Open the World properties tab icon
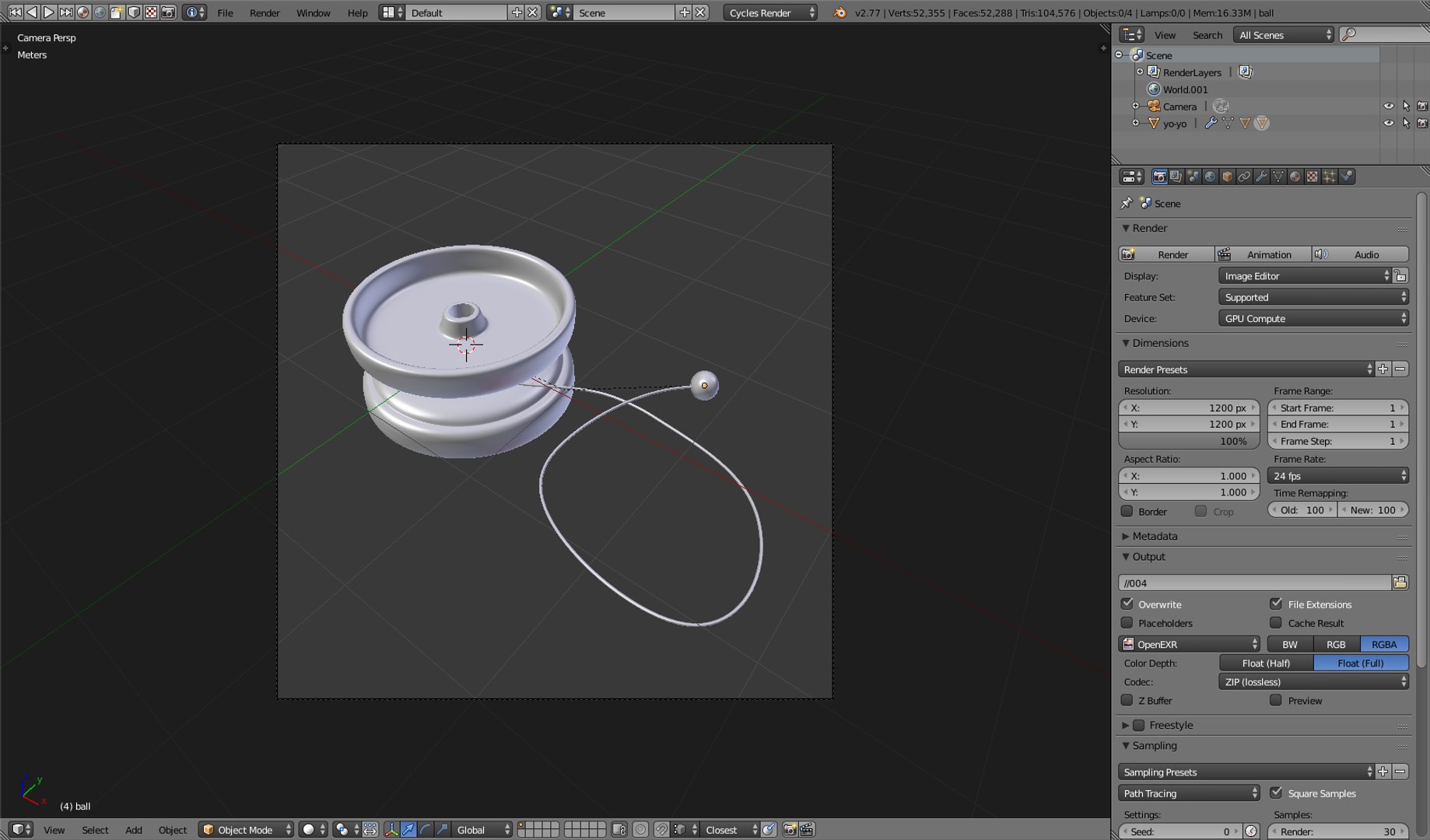The height and width of the screenshot is (840, 1430). click(1210, 177)
